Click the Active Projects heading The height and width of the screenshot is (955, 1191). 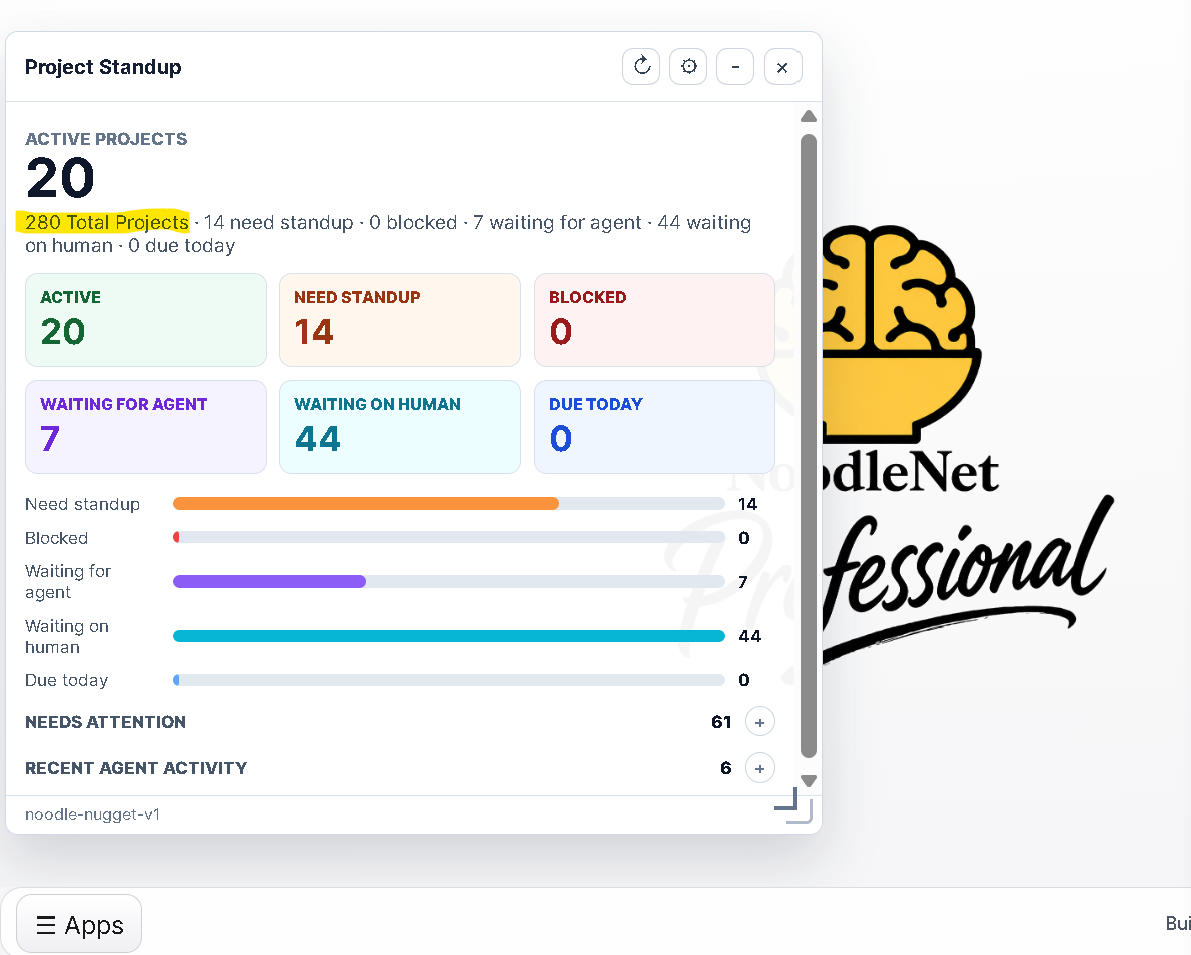pyautogui.click(x=106, y=139)
